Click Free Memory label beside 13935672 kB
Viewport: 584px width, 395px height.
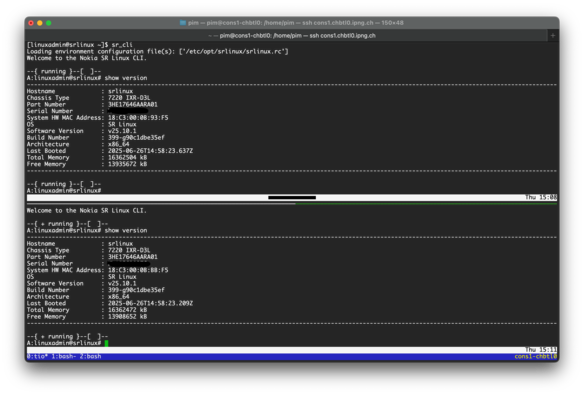pyautogui.click(x=46, y=164)
